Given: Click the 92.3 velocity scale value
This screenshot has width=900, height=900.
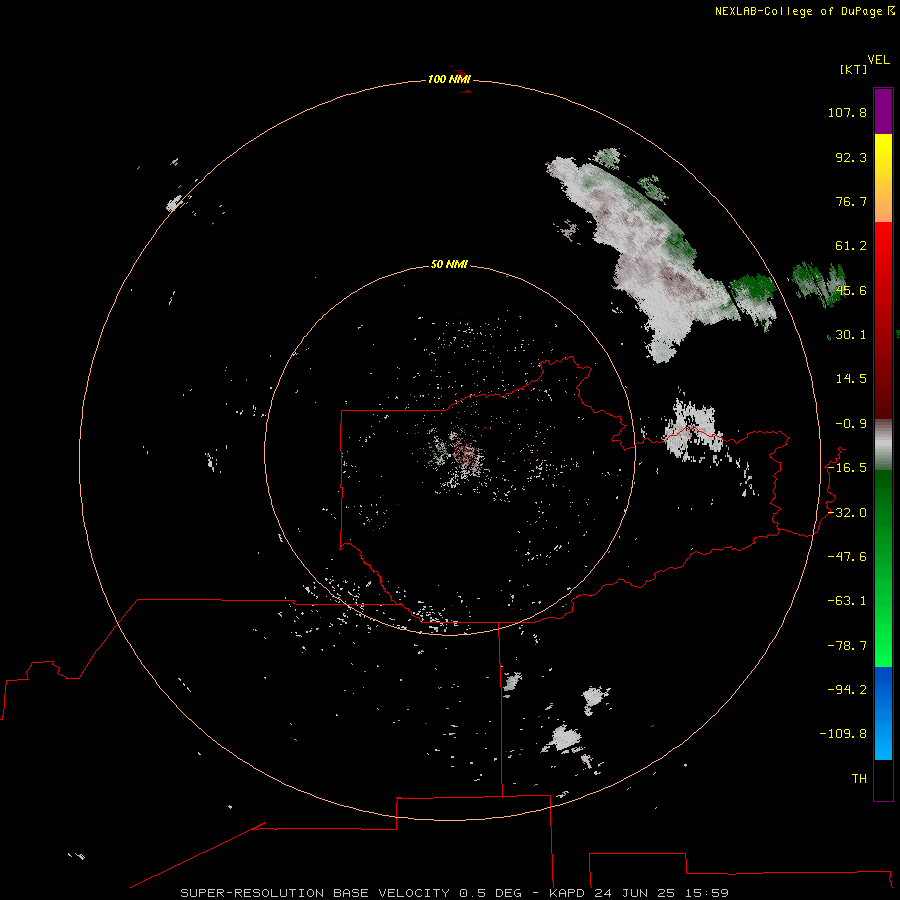Looking at the screenshot, I should pos(851,157).
